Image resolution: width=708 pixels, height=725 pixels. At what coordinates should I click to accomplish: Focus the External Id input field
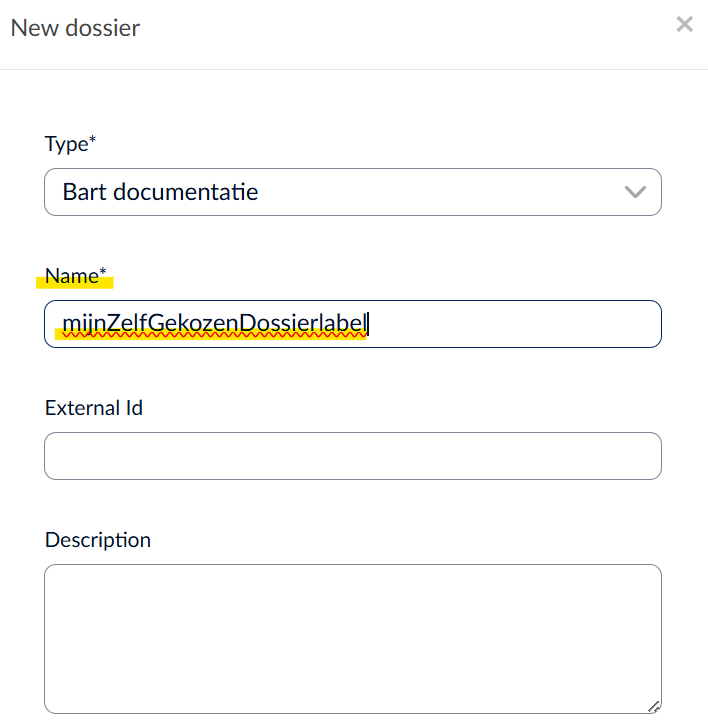(352, 456)
